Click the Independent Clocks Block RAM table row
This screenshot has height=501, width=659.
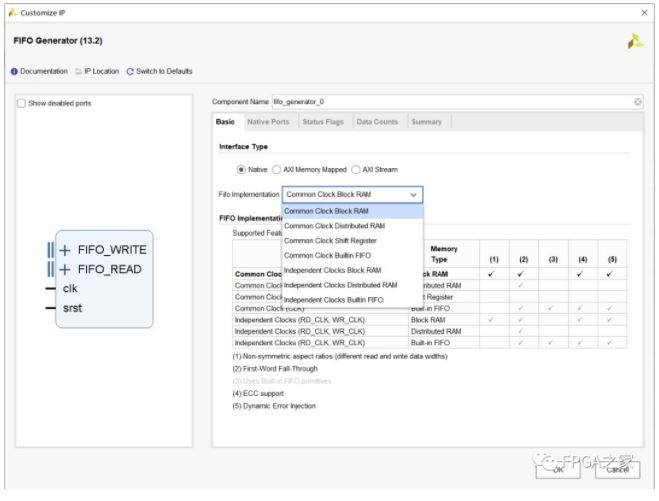pyautogui.click(x=430, y=320)
